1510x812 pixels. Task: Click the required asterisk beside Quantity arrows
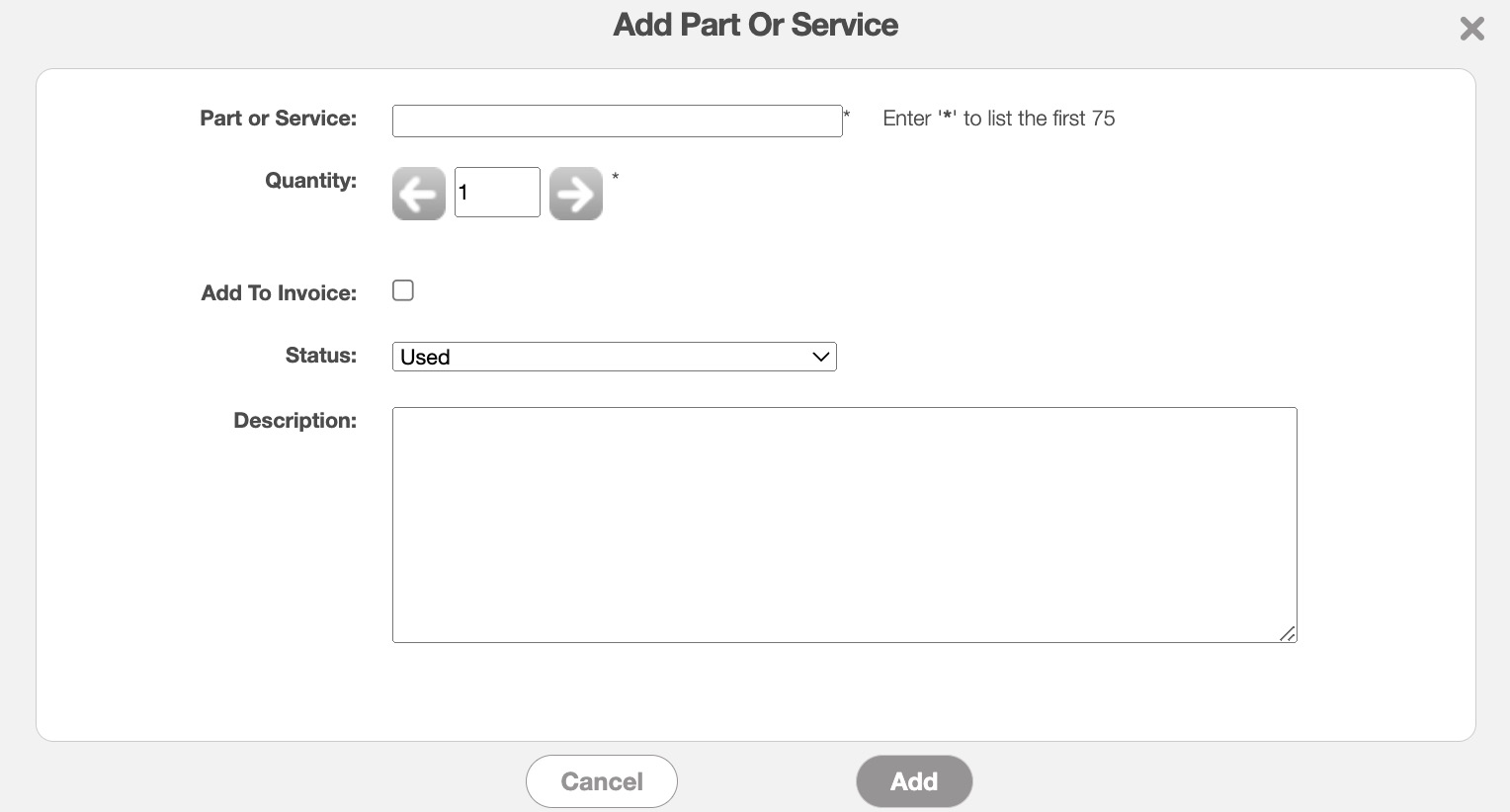click(615, 178)
